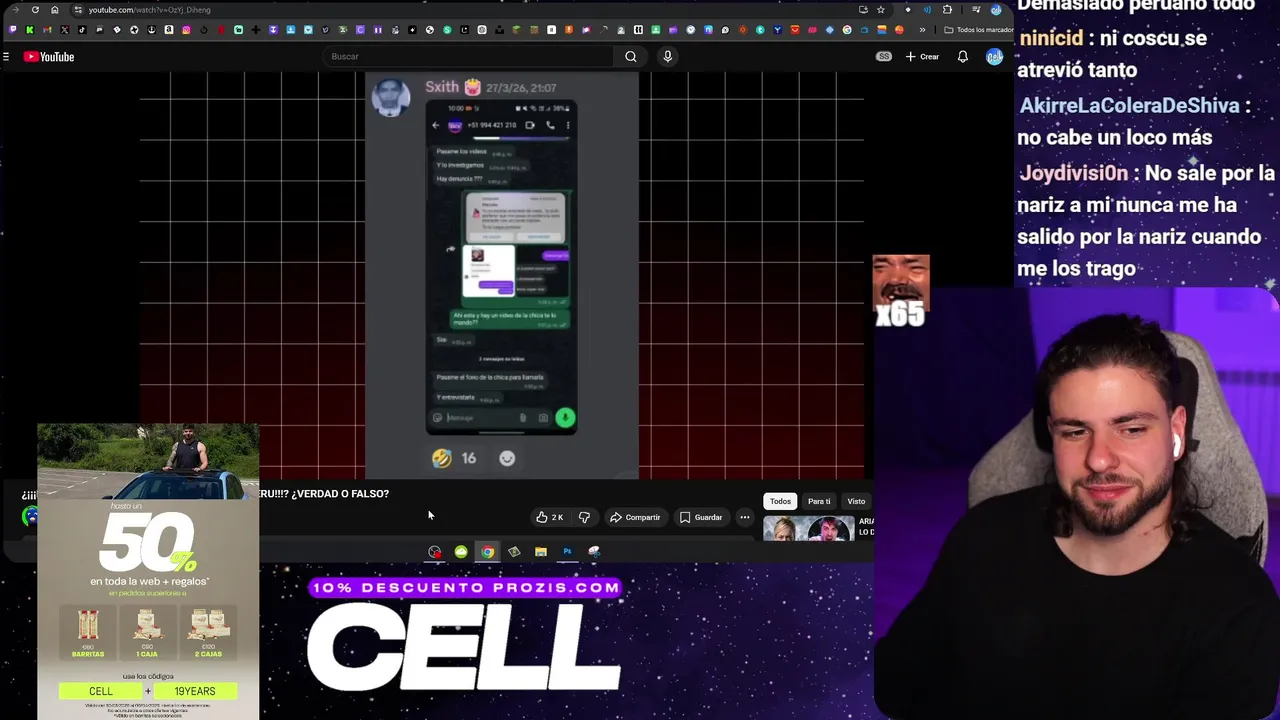The image size is (1280, 720).
Task: Open the Twitch bookmark
Action: pos(13,30)
